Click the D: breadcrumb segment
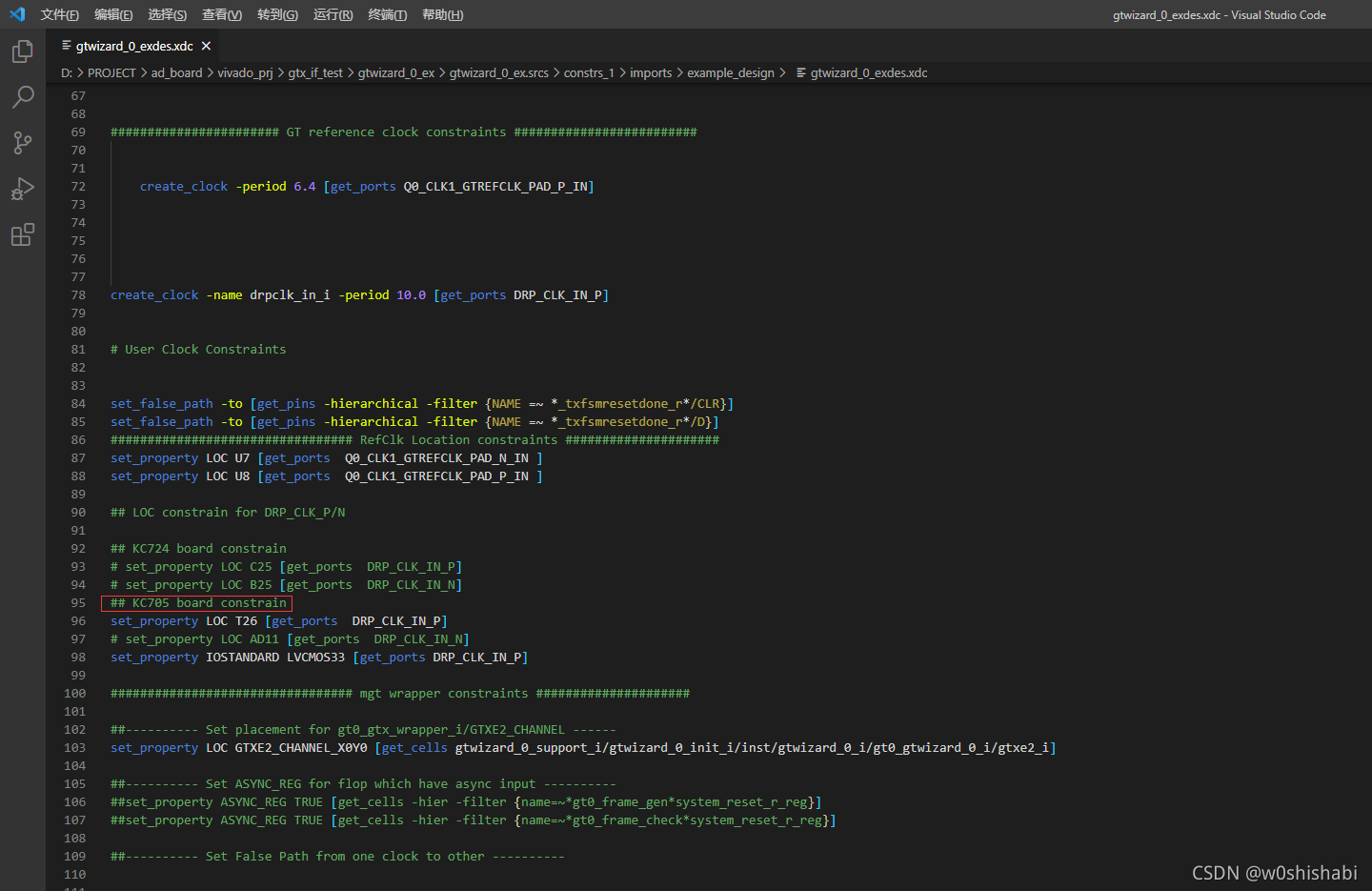 pyautogui.click(x=67, y=72)
